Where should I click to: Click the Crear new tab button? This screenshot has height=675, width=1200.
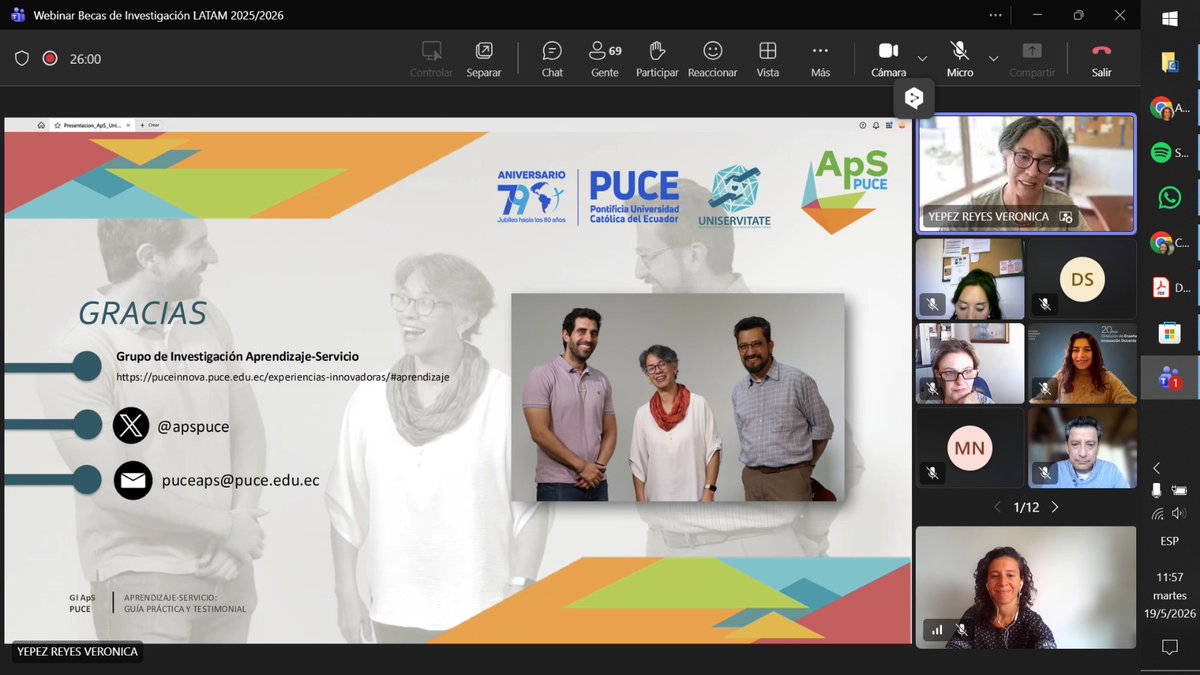[x=152, y=125]
